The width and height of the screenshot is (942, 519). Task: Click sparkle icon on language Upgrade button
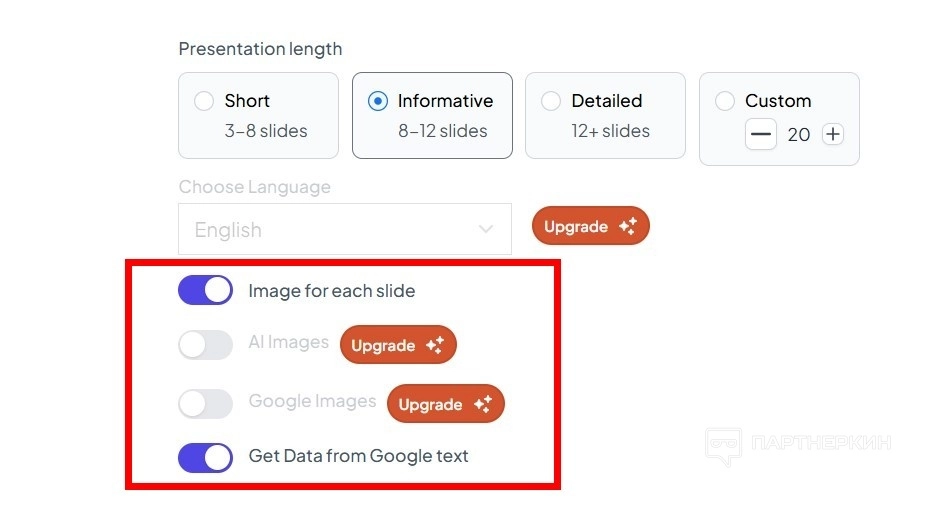628,227
